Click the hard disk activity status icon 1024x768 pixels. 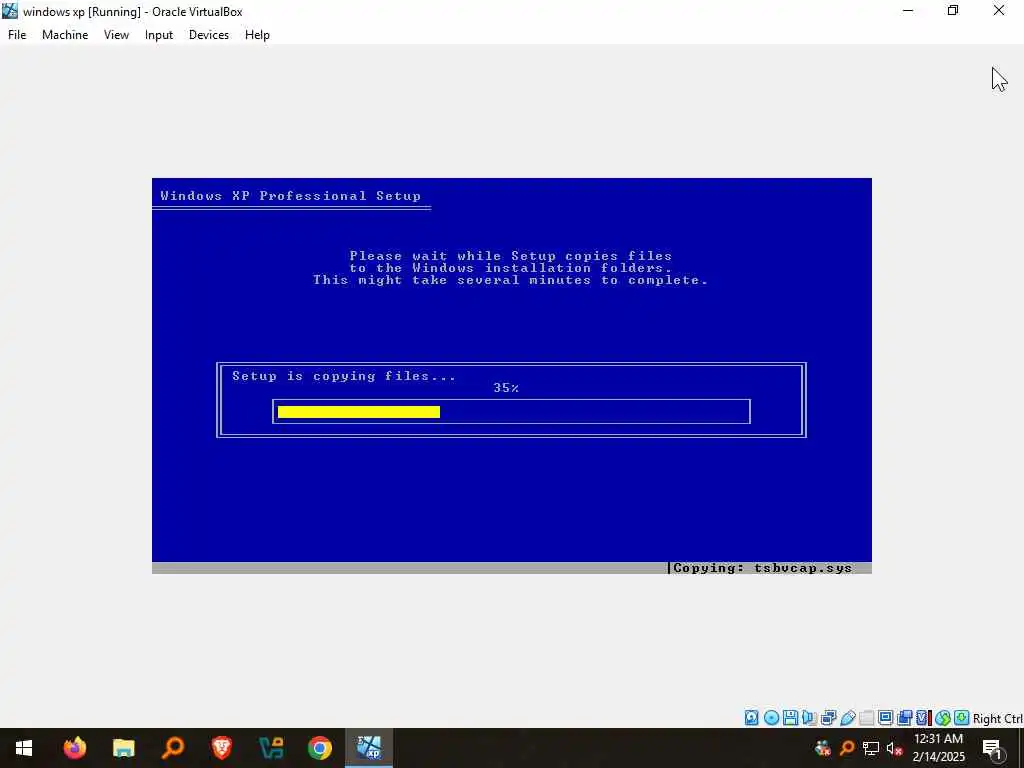click(752, 718)
